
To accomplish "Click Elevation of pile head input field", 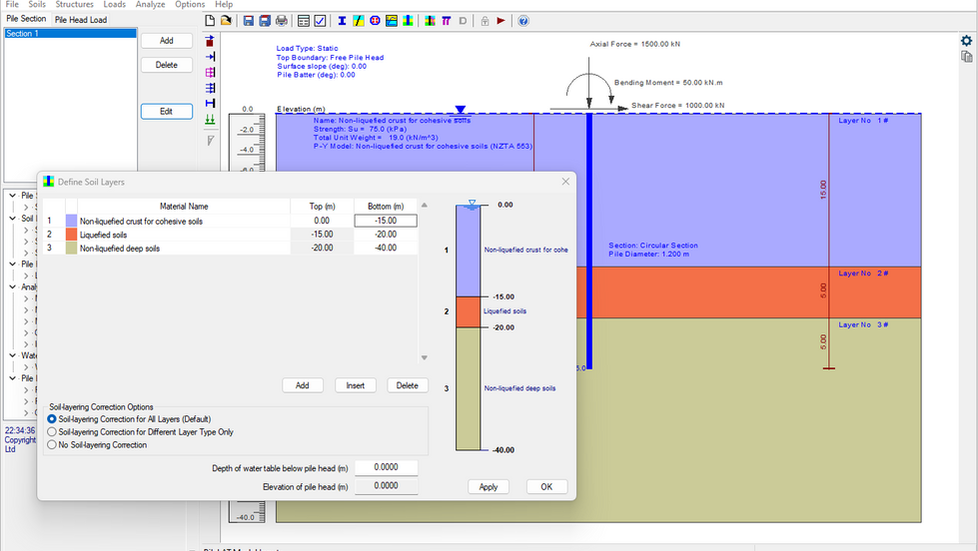I will click(386, 486).
